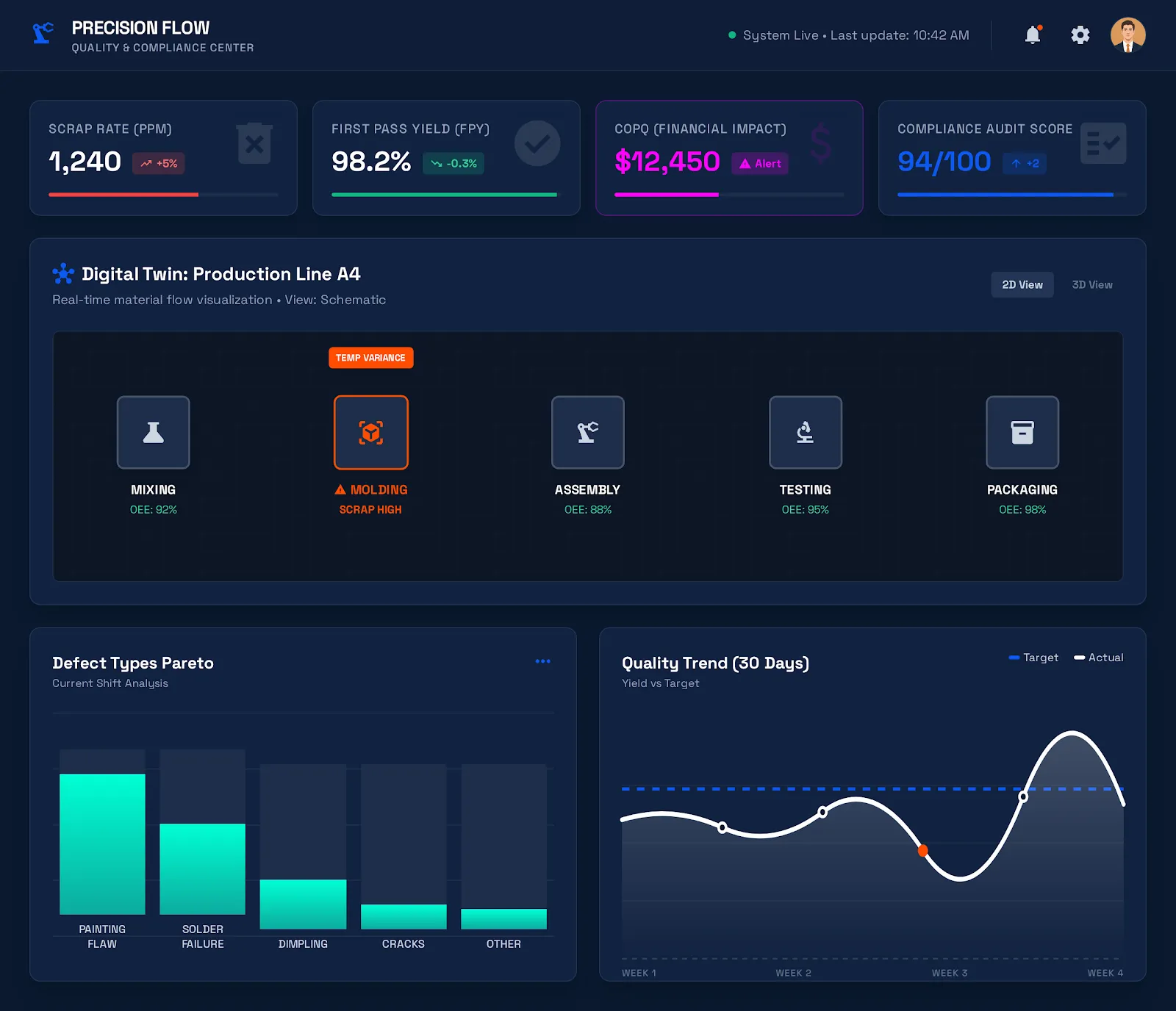Select the 2D View tab
This screenshot has width=1176, height=1011.
tap(1022, 284)
